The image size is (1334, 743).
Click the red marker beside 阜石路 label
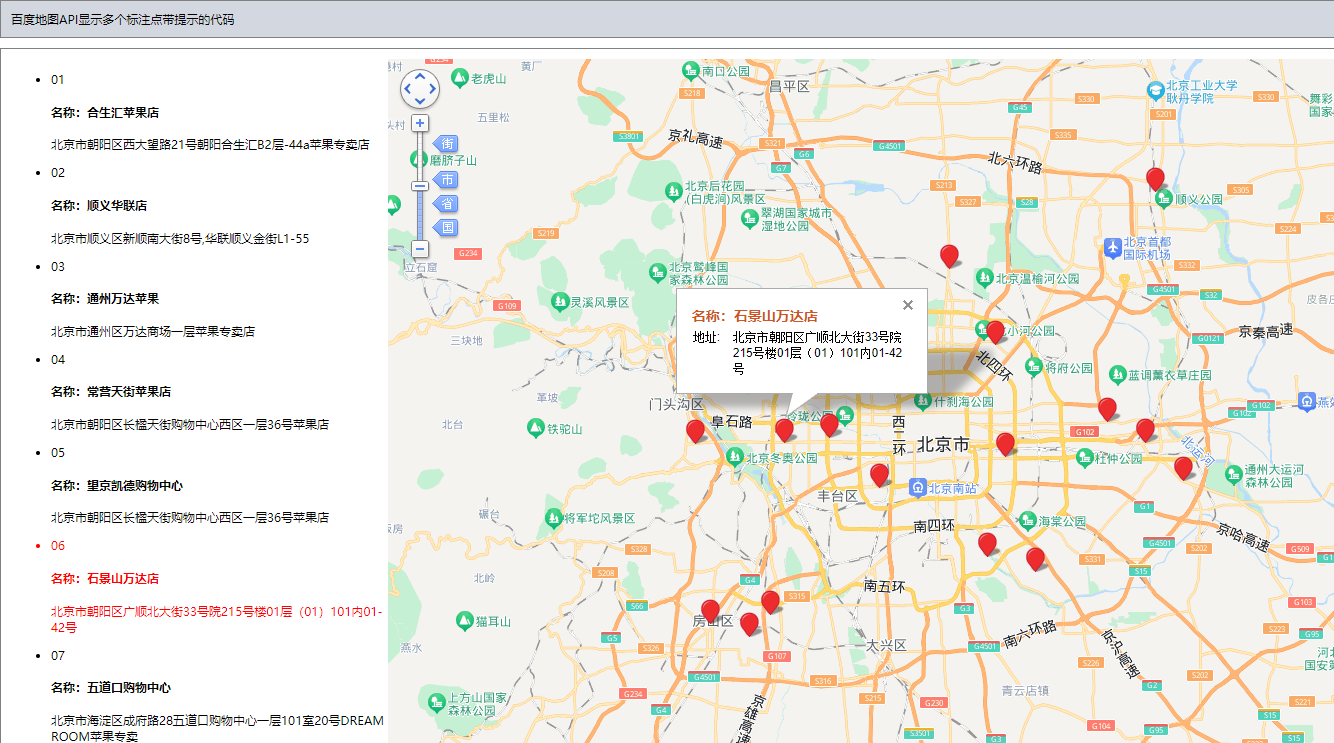784,430
